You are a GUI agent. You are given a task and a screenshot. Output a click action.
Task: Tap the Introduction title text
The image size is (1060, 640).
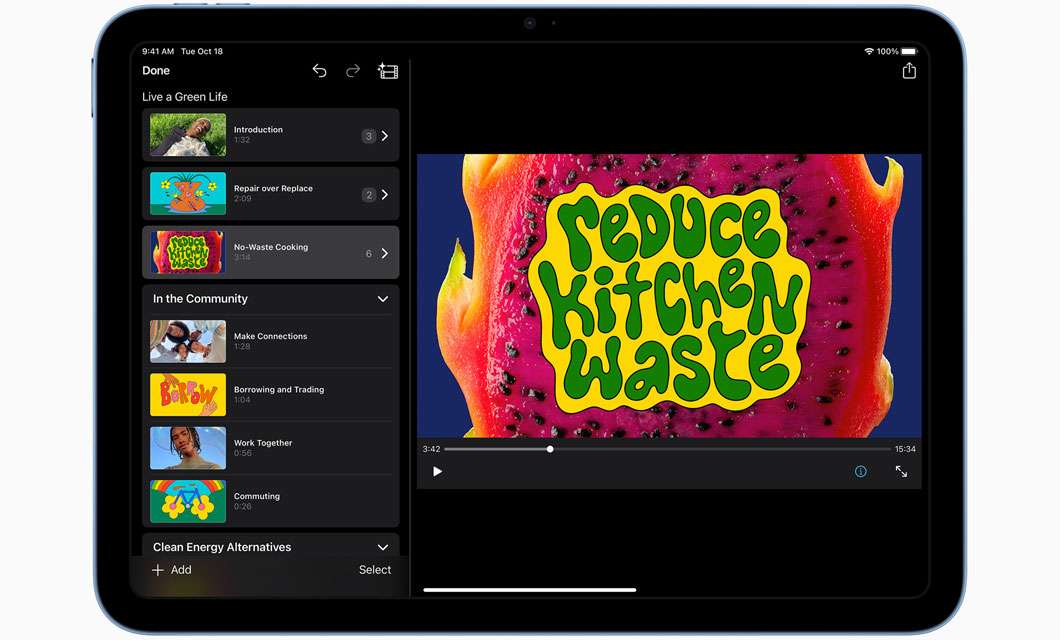[258, 130]
